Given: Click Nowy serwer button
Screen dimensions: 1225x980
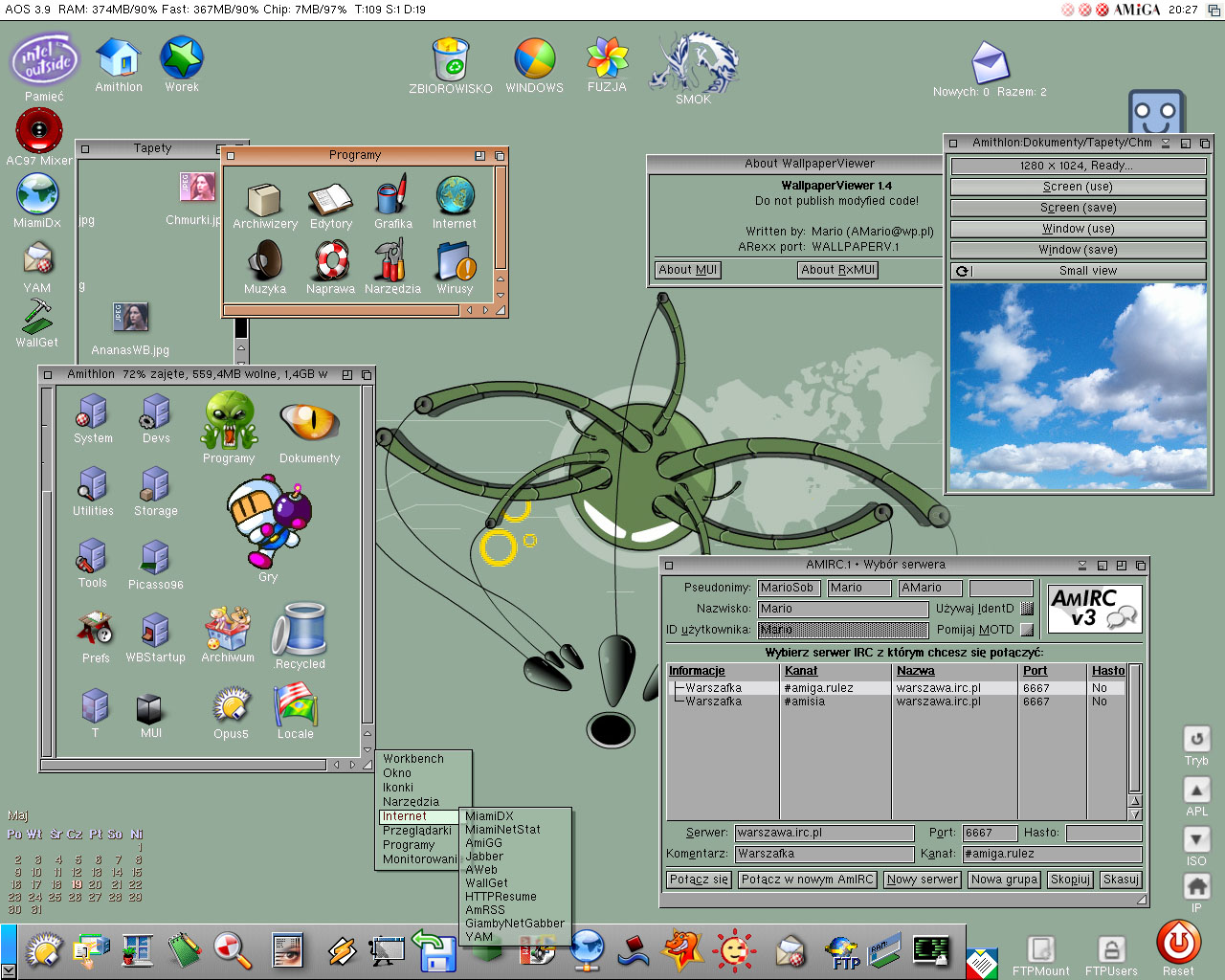Looking at the screenshot, I should coord(923,880).
